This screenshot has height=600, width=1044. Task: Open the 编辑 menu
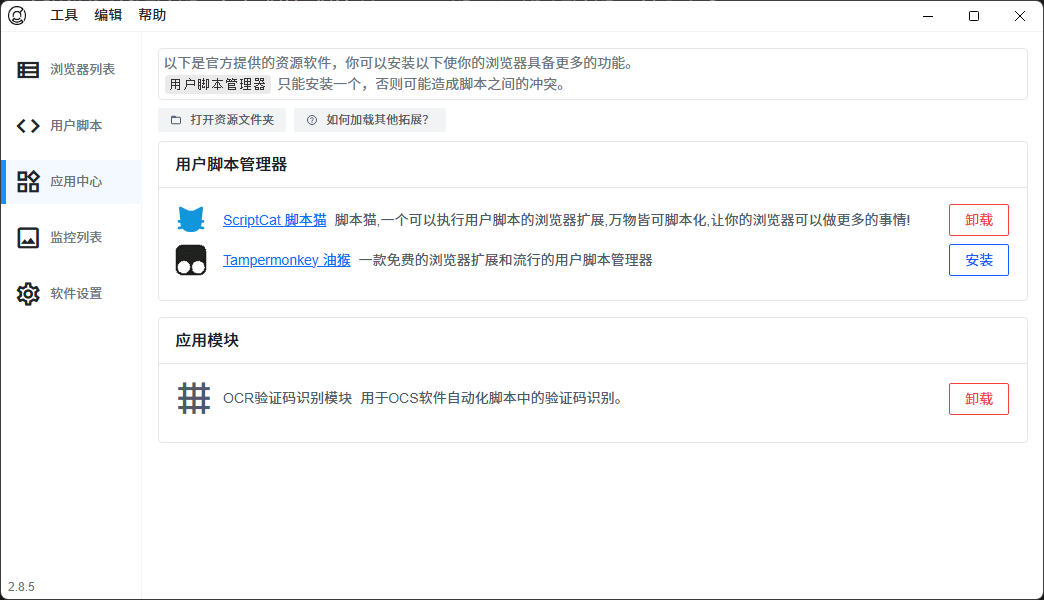pyautogui.click(x=108, y=16)
